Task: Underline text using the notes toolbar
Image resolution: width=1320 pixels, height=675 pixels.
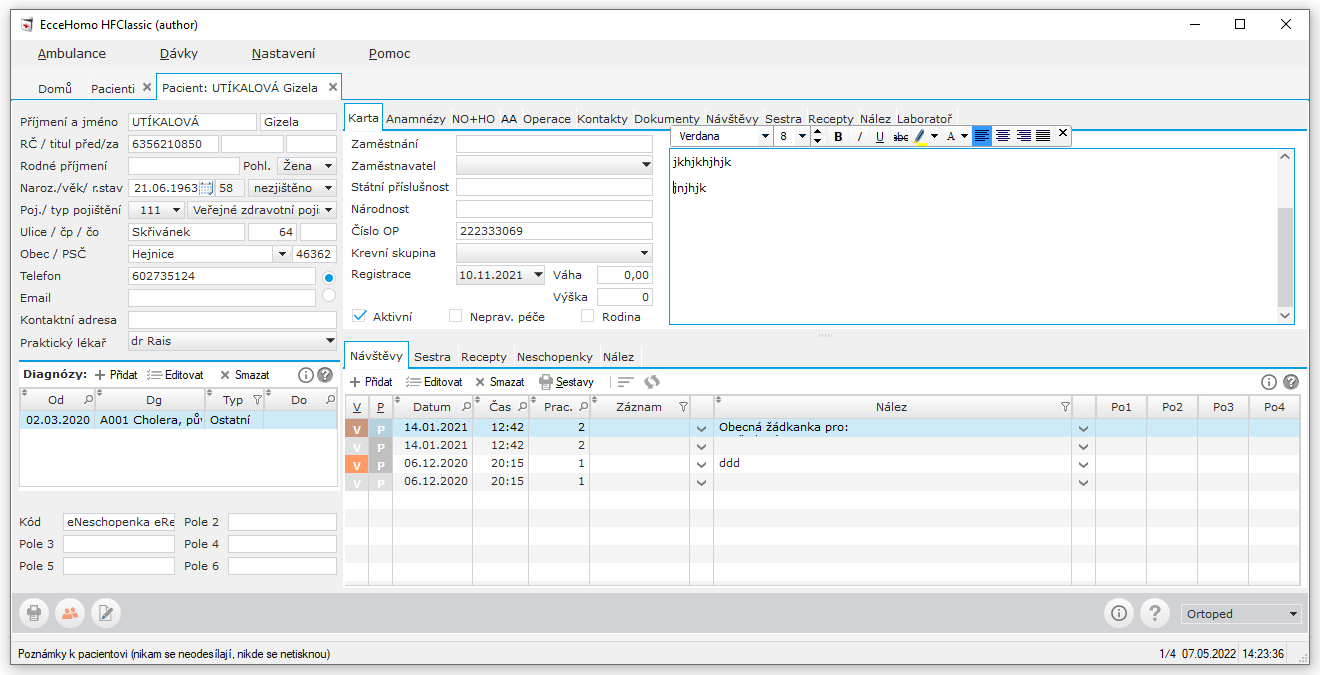Action: pyautogui.click(x=880, y=136)
